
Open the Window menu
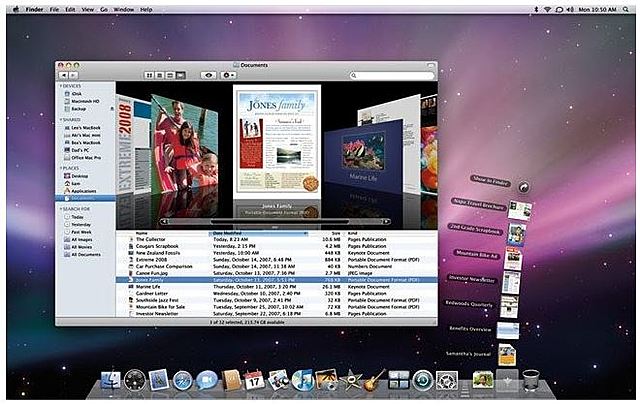tap(124, 9)
